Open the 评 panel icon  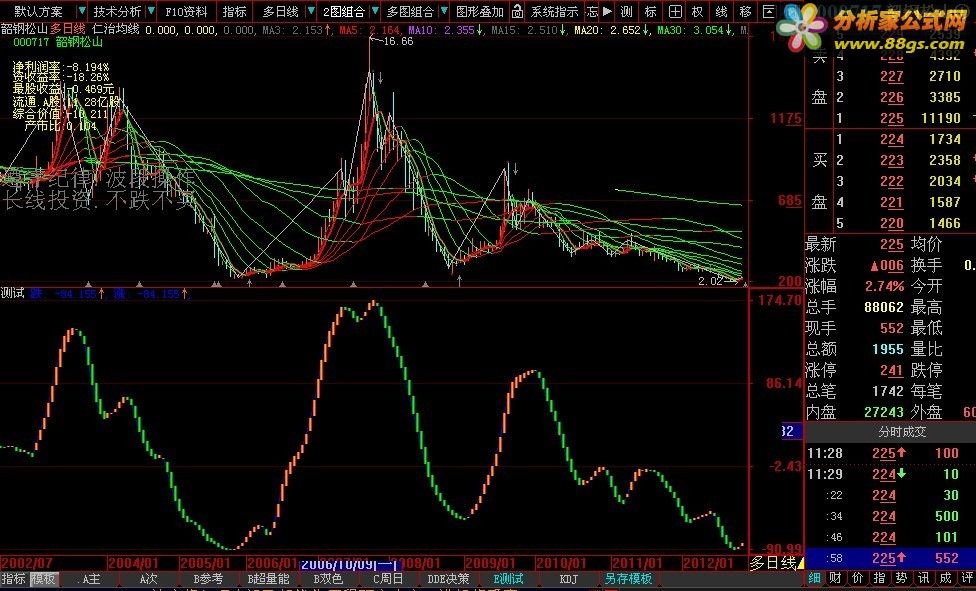pos(968,578)
